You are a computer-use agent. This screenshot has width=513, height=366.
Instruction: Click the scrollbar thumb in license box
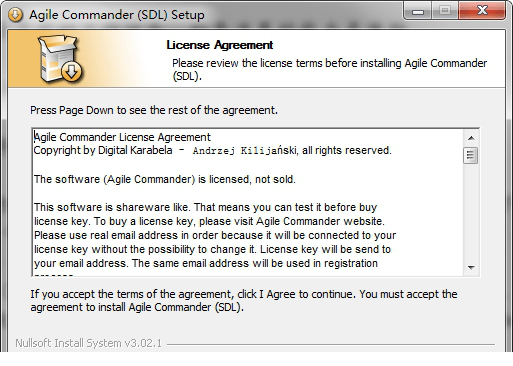pos(471,155)
